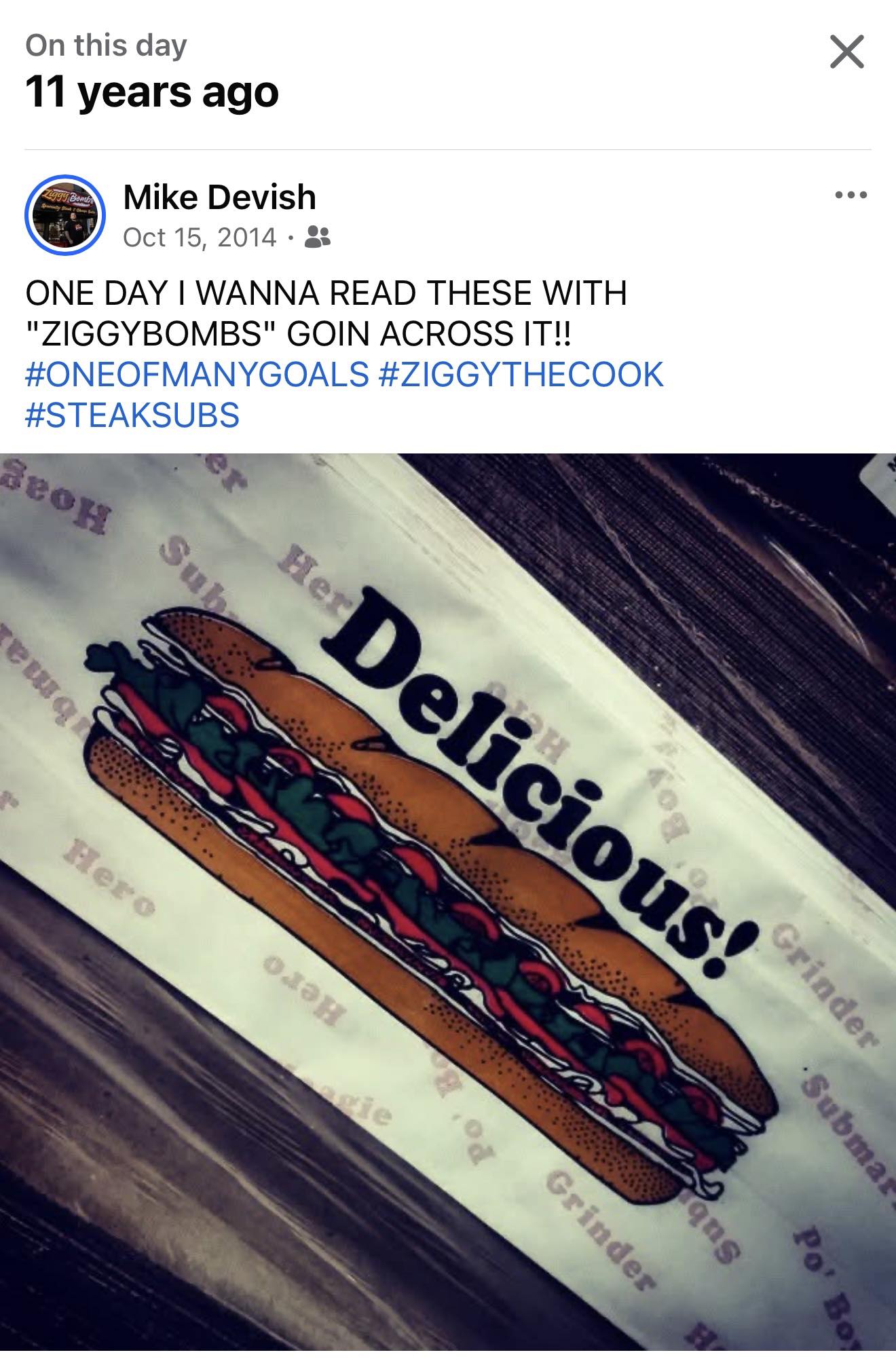Open the sandwich bag photo full screen
This screenshot has width=896, height=1359.
[x=448, y=906]
